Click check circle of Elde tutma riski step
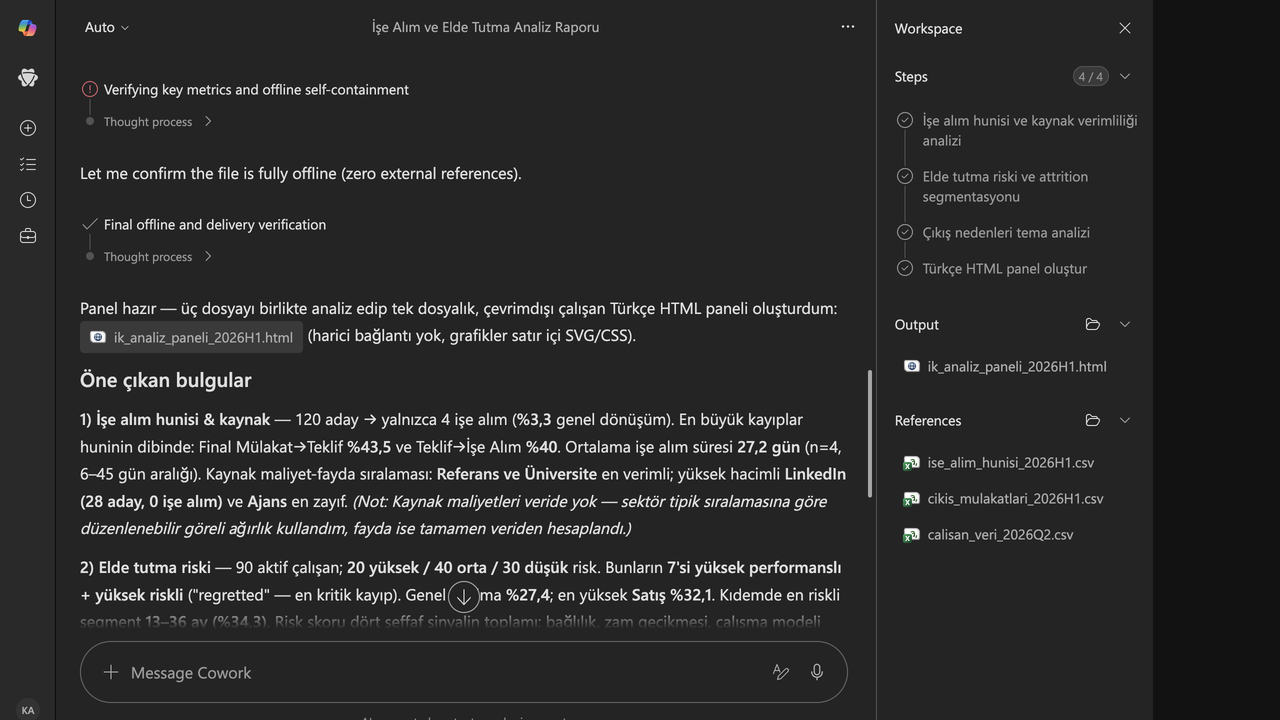1280x720 pixels. point(905,176)
